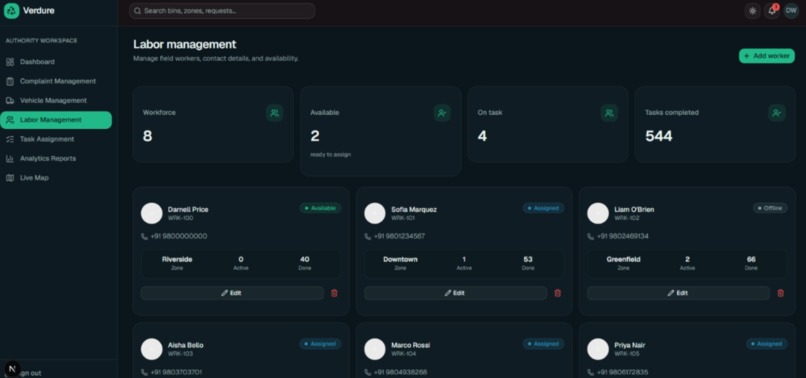The image size is (806, 378).
Task: Click the Task Assignment checklist icon
Action: (x=10, y=139)
